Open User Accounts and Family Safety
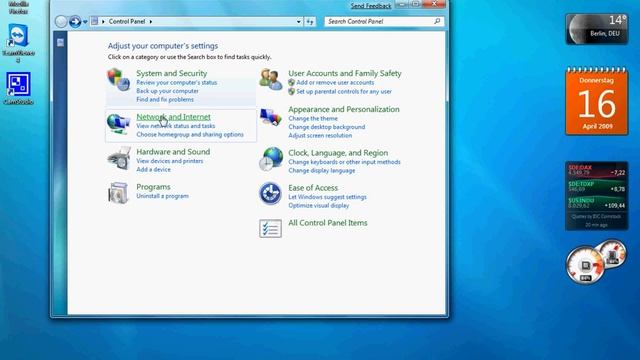 (344, 73)
